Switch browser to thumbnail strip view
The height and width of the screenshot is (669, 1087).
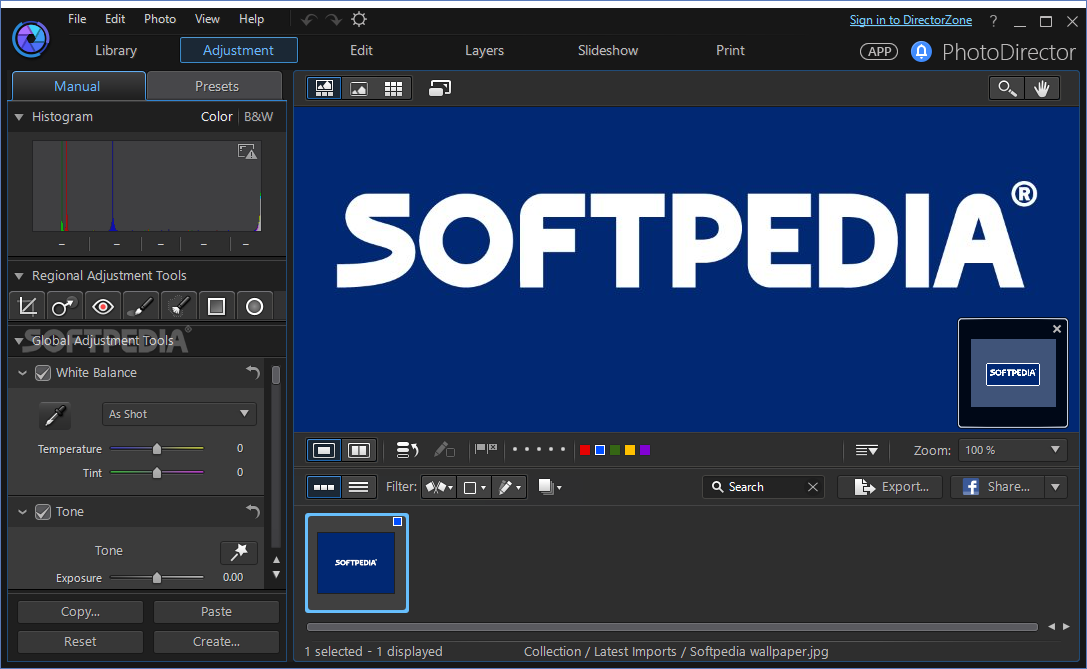[x=324, y=487]
